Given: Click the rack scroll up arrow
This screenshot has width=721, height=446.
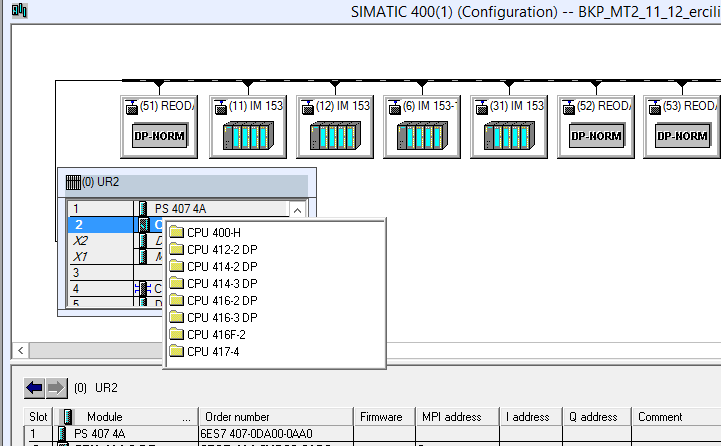Looking at the screenshot, I should coord(298,211).
